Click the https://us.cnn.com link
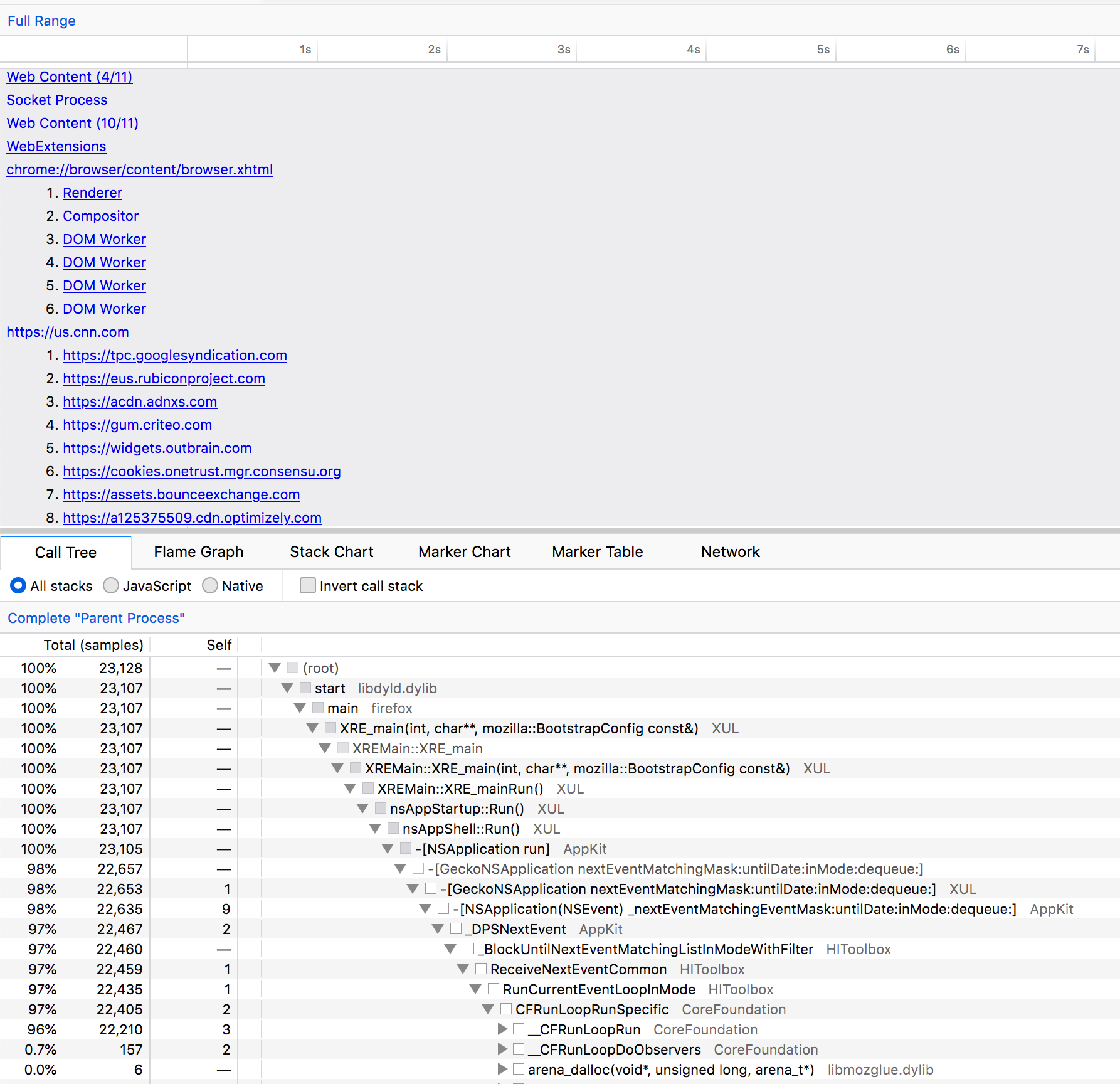The height and width of the screenshot is (1084, 1120). pyautogui.click(x=68, y=332)
